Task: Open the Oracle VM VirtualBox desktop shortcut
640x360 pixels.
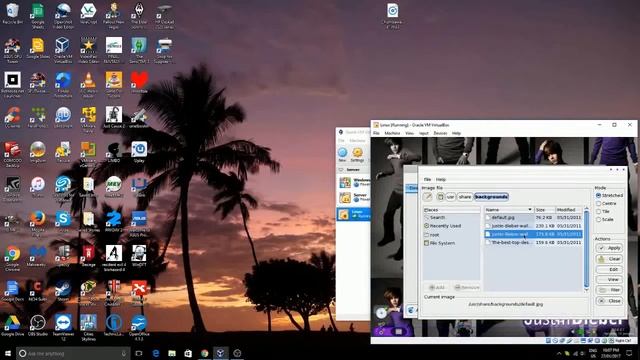Action: click(x=63, y=50)
